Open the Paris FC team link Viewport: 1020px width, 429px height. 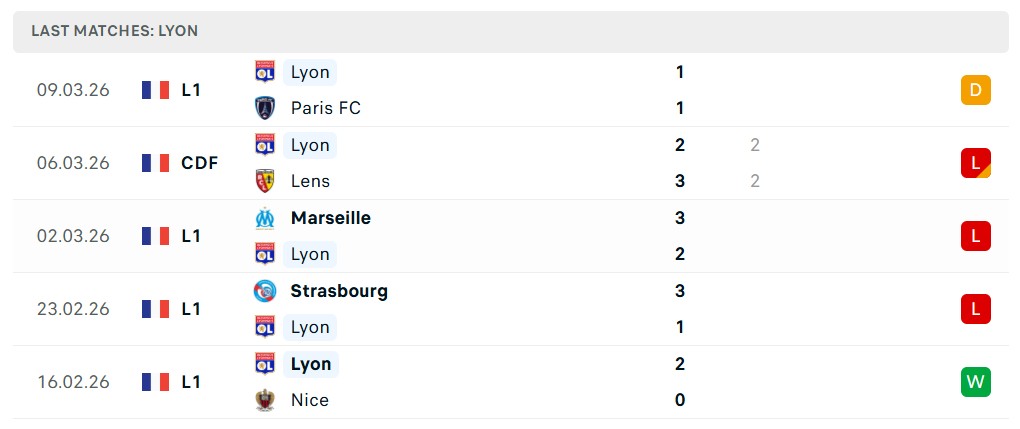(x=325, y=108)
